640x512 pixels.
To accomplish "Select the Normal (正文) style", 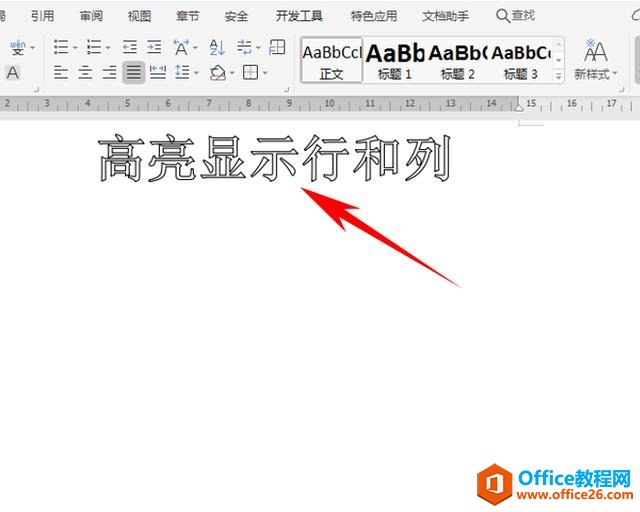I will [331, 60].
